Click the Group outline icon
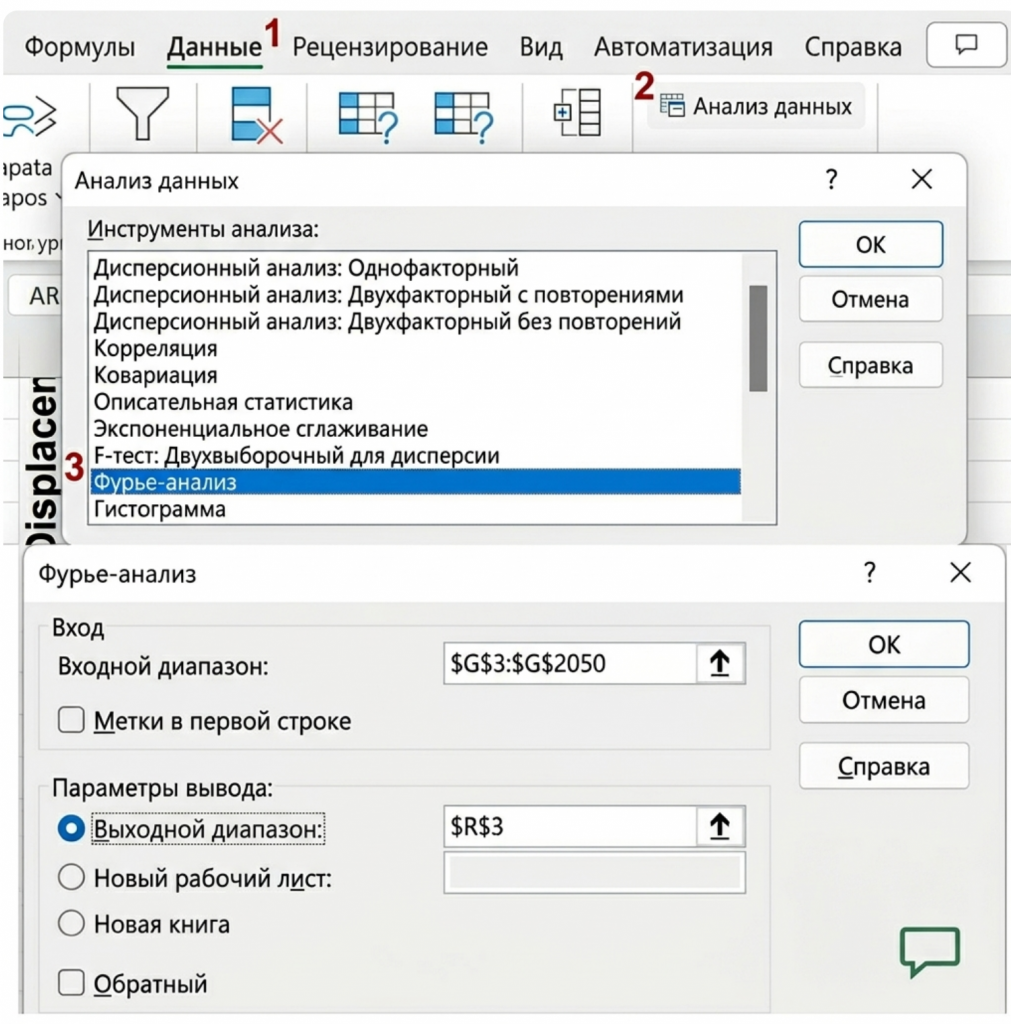This screenshot has height=1024, width=1011. 577,112
